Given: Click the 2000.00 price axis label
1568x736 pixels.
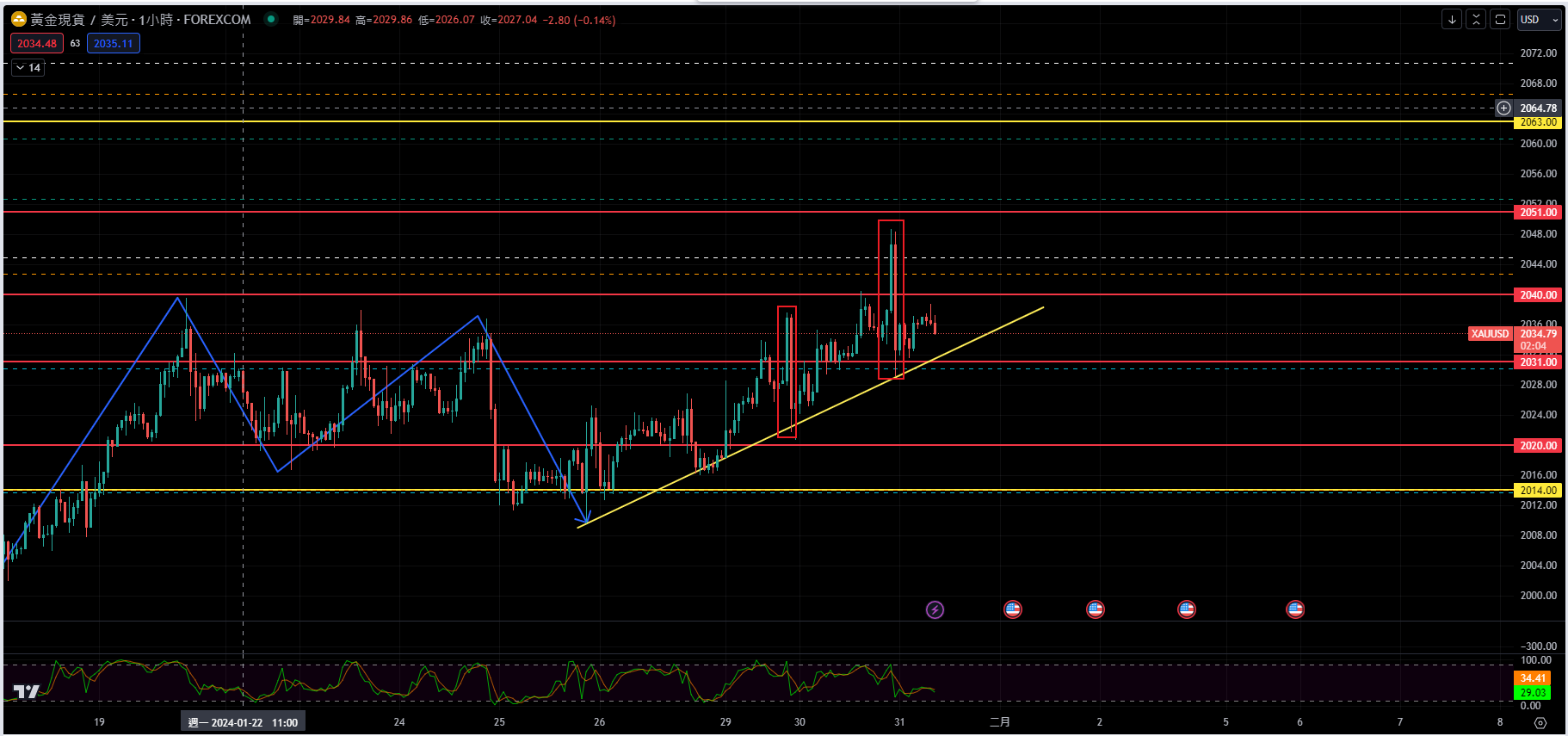Looking at the screenshot, I should click(1538, 596).
